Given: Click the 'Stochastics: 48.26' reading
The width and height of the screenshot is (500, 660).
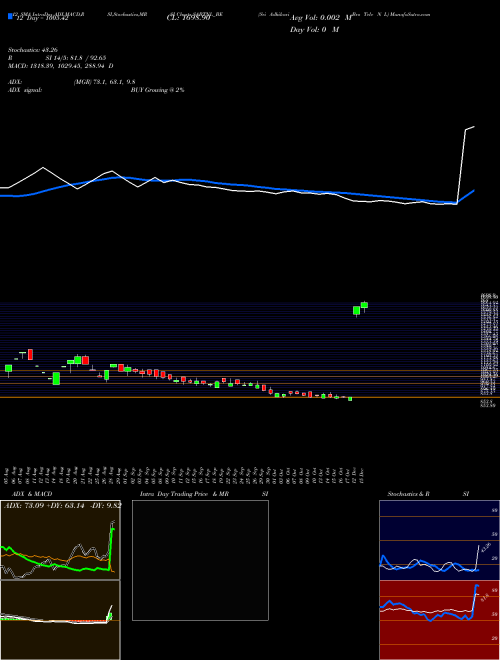Looking at the screenshot, I should [x=33, y=50].
